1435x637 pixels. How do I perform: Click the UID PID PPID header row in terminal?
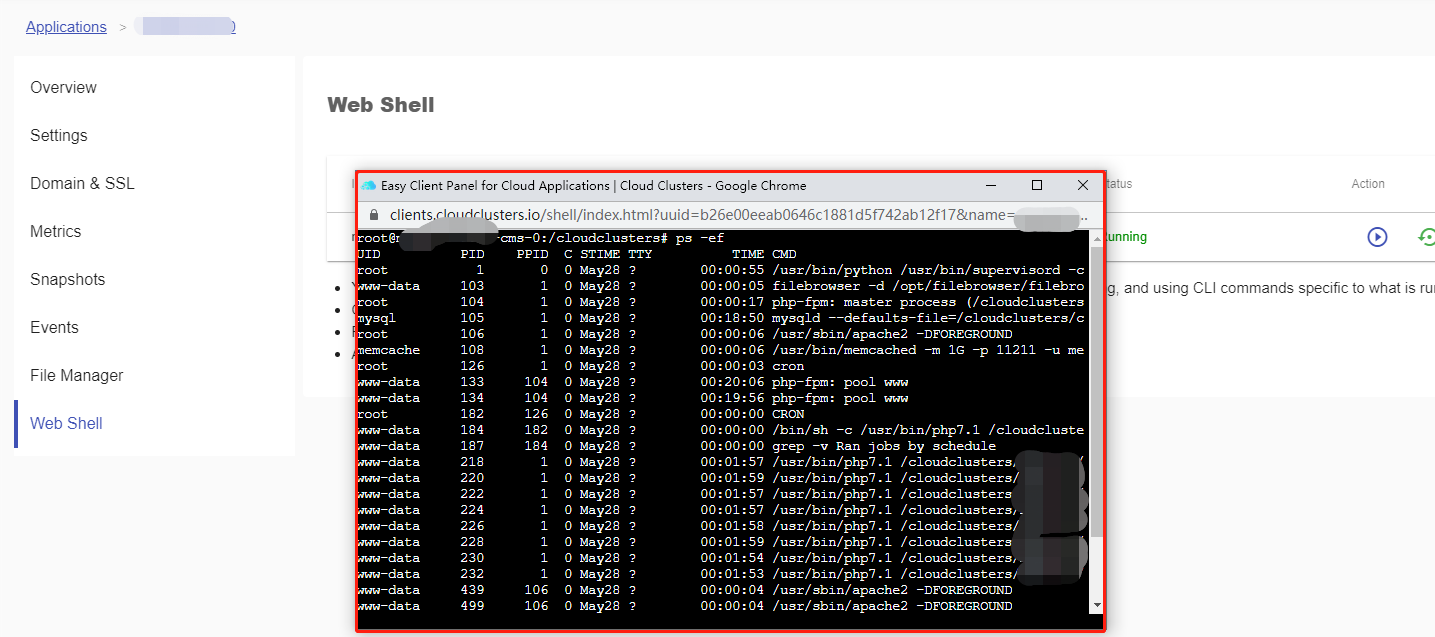[577, 254]
